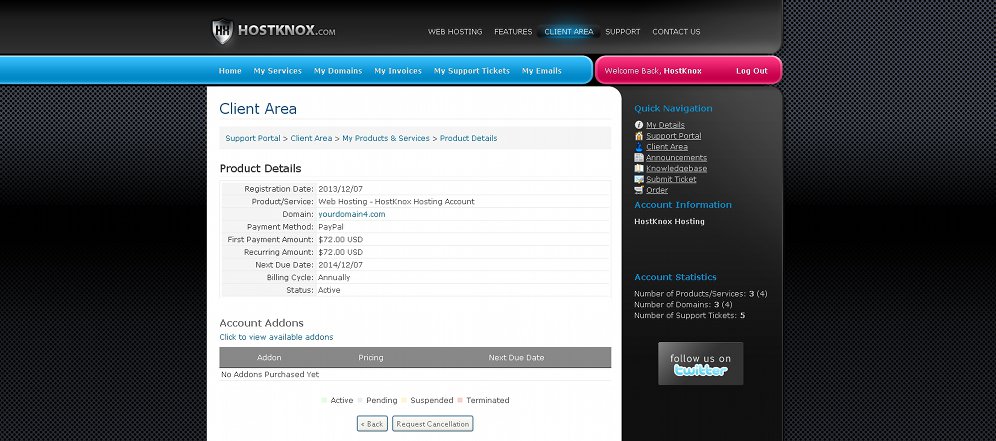The width and height of the screenshot is (996, 441).
Task: Click the Back button
Action: pos(372,424)
